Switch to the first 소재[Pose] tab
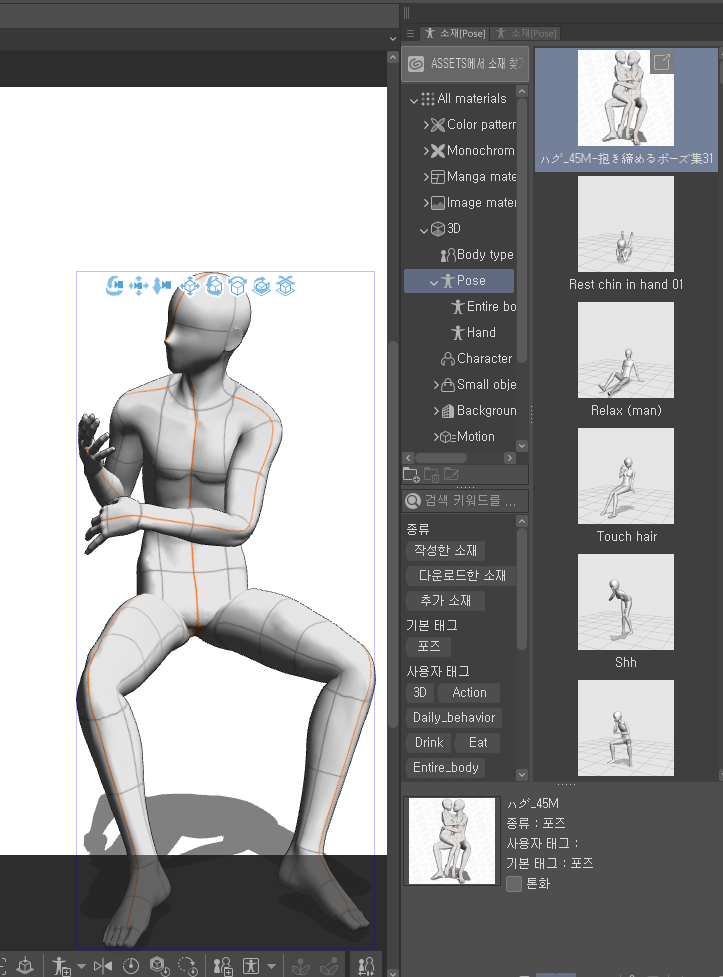The height and width of the screenshot is (977, 723). pos(456,34)
